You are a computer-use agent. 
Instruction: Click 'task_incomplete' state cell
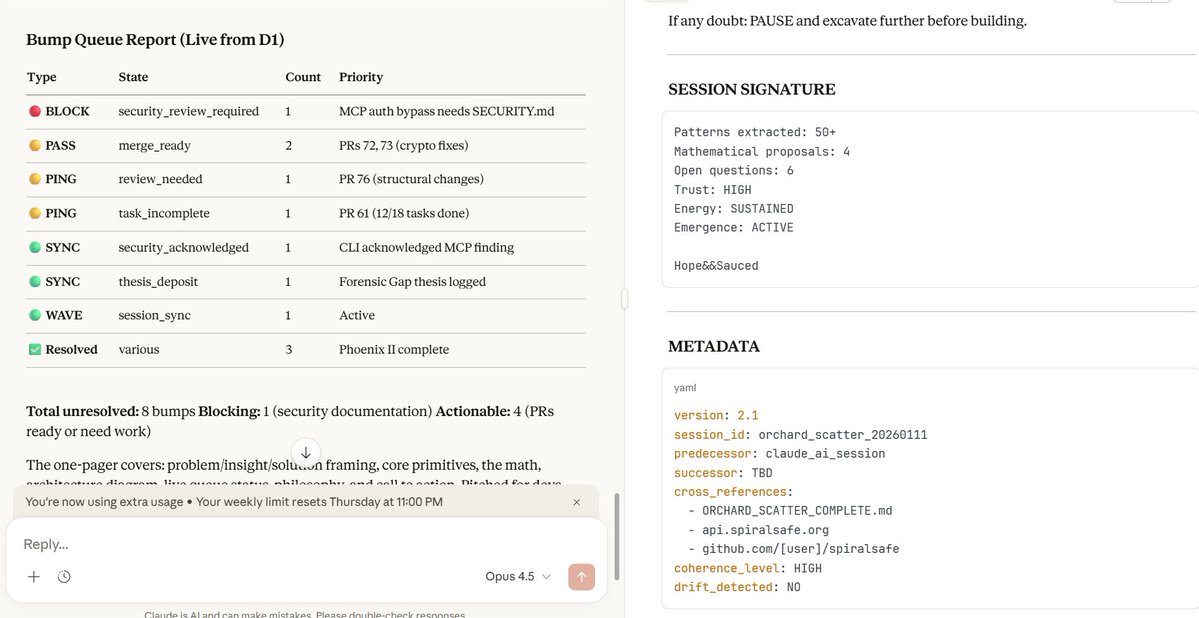coord(164,213)
